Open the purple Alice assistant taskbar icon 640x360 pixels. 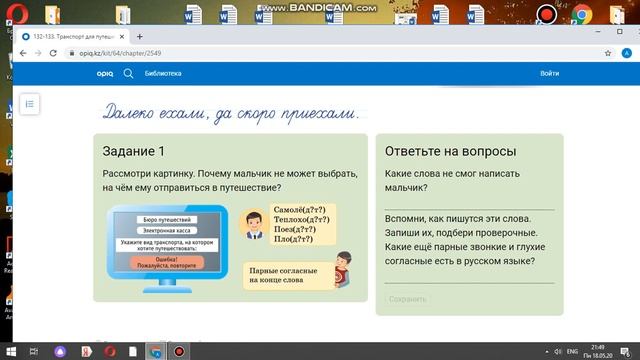pos(60,351)
